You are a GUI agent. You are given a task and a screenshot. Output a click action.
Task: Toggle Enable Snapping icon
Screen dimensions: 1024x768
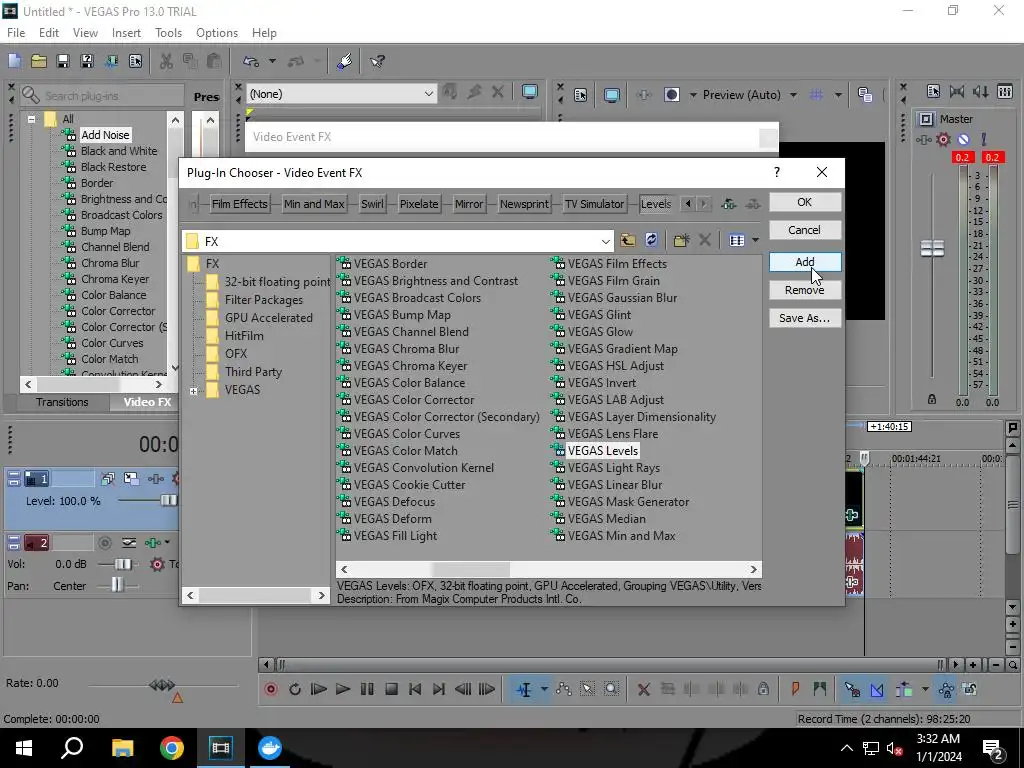point(852,689)
